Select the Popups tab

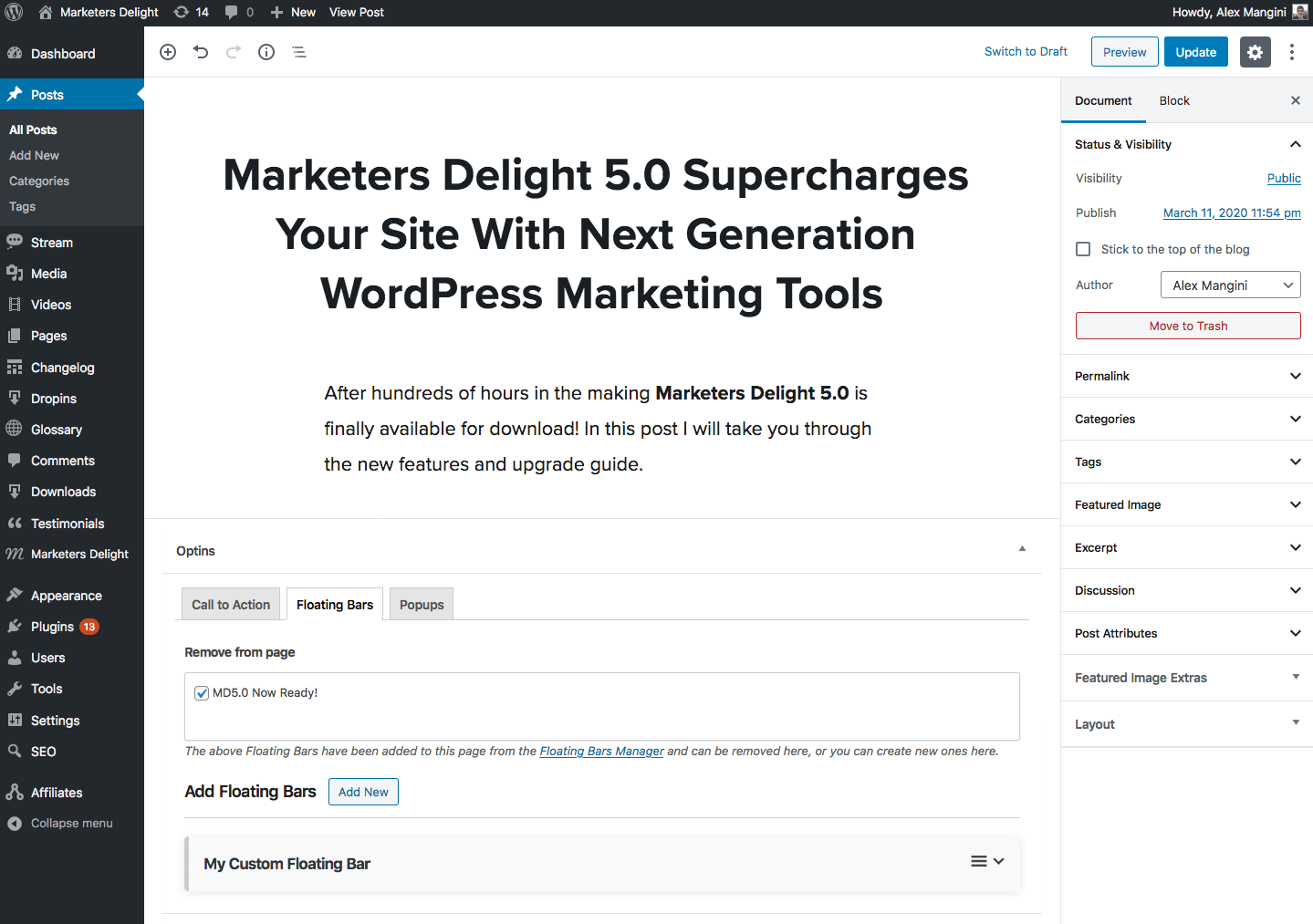point(422,605)
